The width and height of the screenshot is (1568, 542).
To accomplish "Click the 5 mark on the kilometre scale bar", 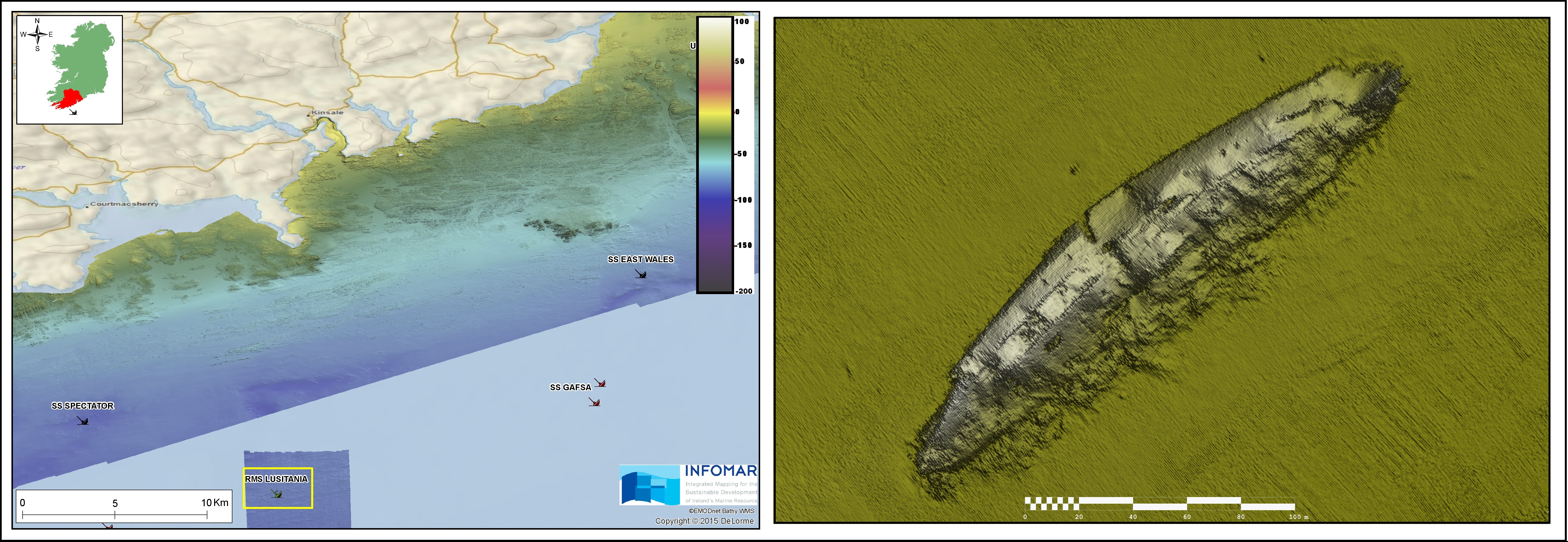I will [x=115, y=504].
